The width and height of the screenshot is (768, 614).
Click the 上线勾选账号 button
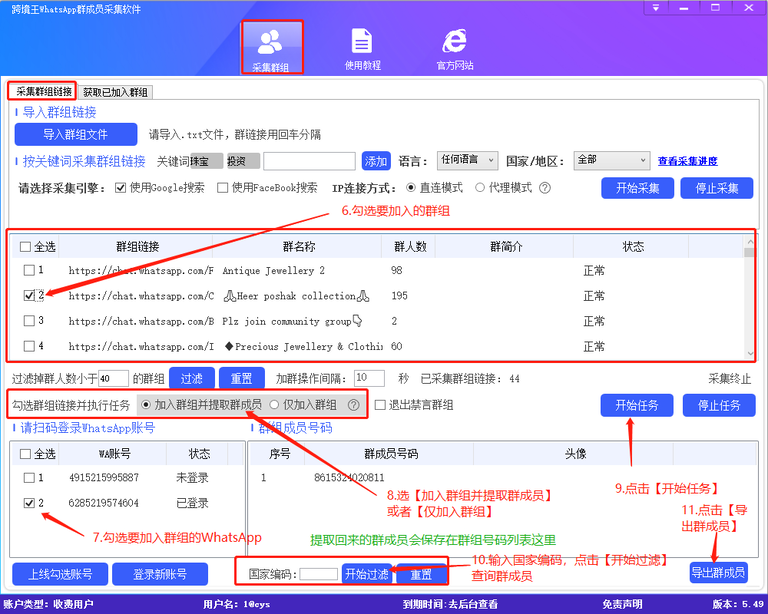click(60, 574)
